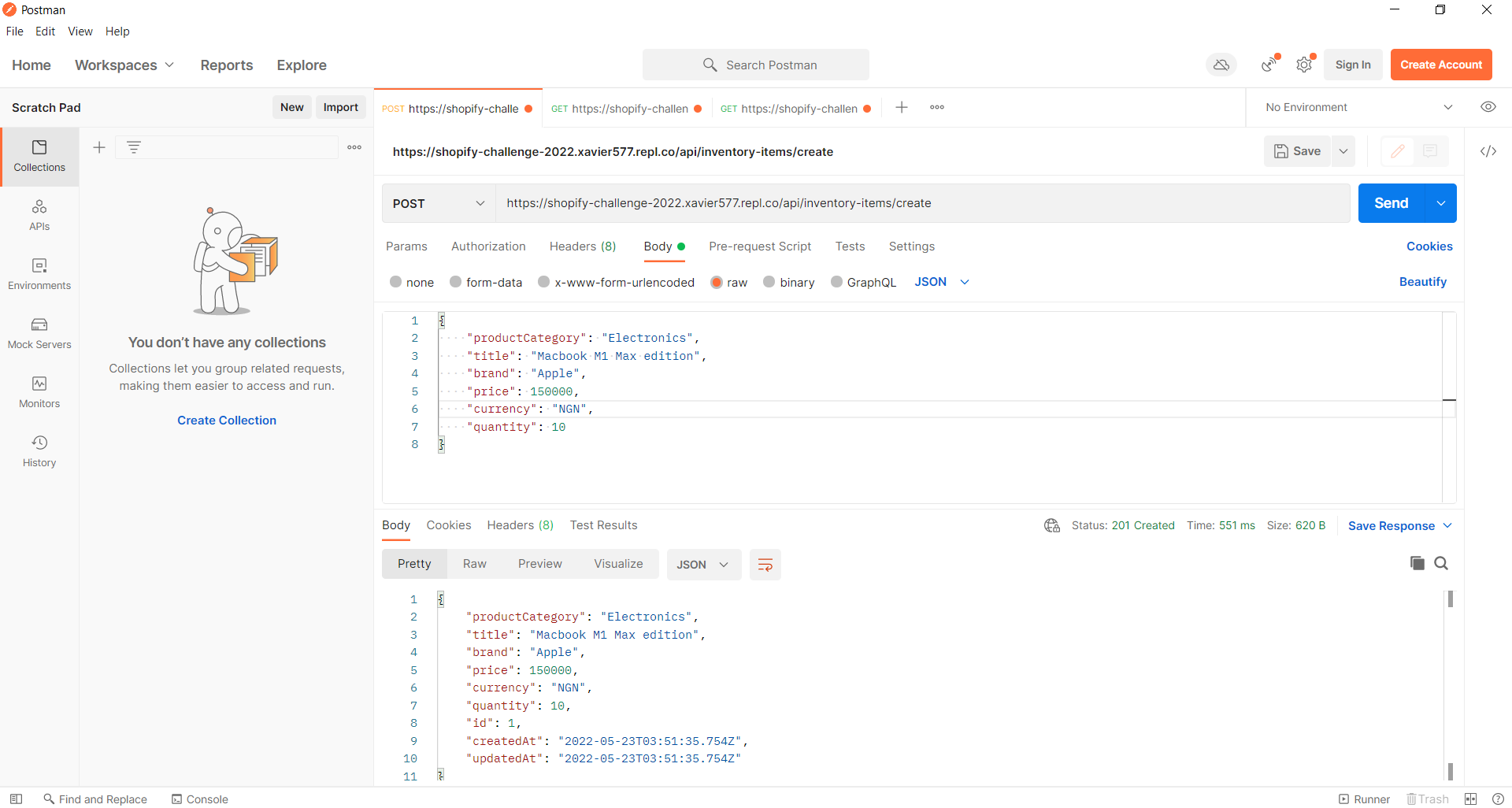Open new request tab with plus icon
This screenshot has height=808, width=1512.
pos(902,107)
